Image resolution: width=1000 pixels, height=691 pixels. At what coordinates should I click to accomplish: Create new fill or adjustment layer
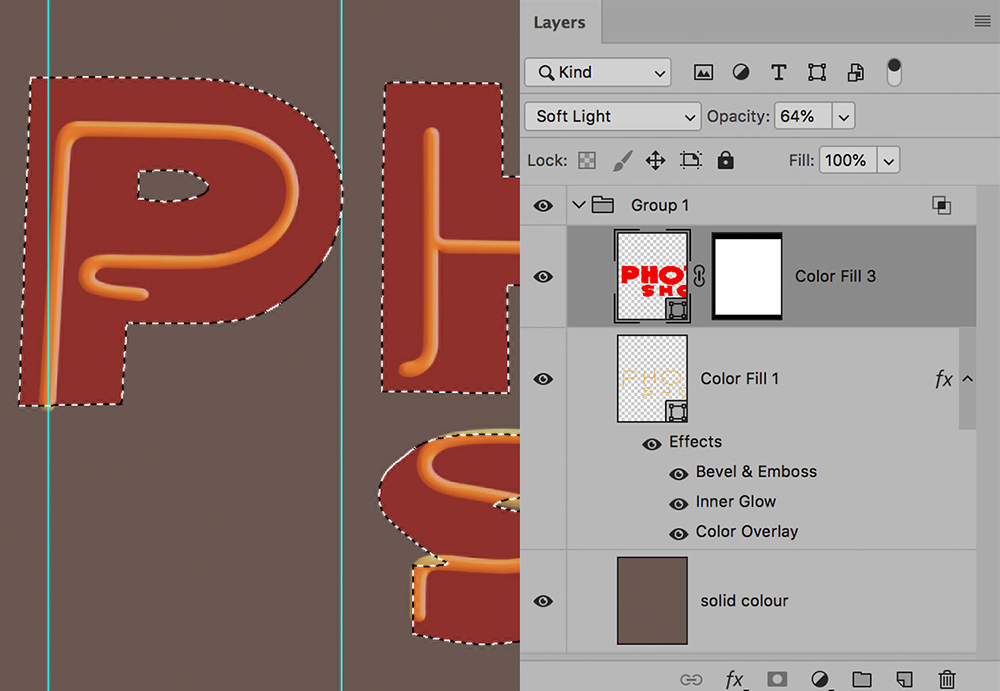(820, 679)
